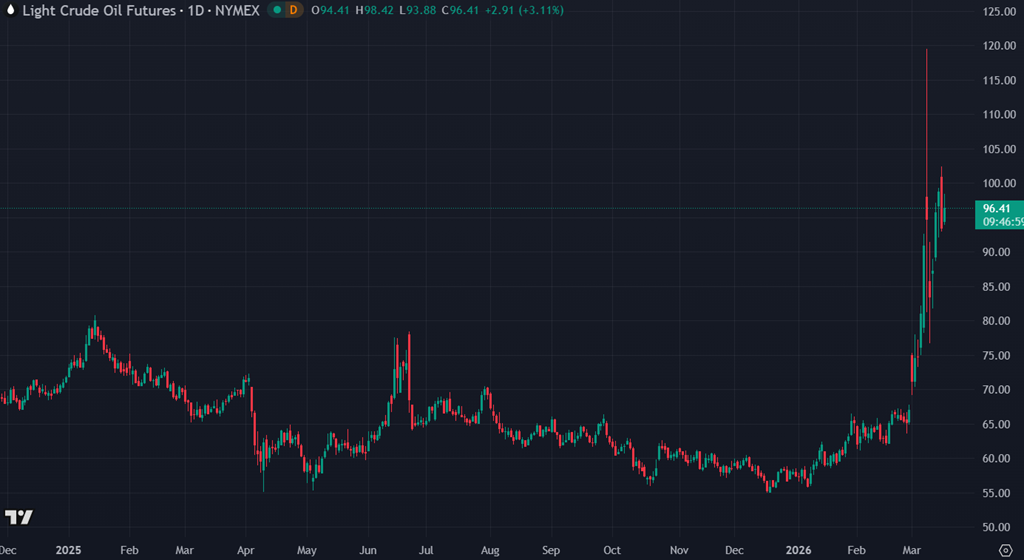Click the orange D delayed-data badge
Screen dimensions: 1024x560
[293, 10]
